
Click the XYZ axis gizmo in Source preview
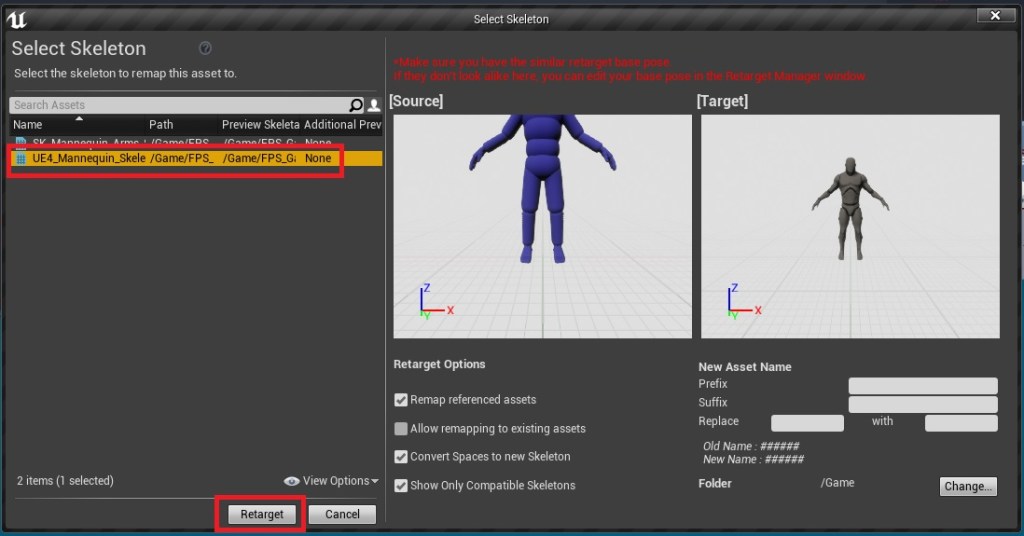tap(431, 302)
